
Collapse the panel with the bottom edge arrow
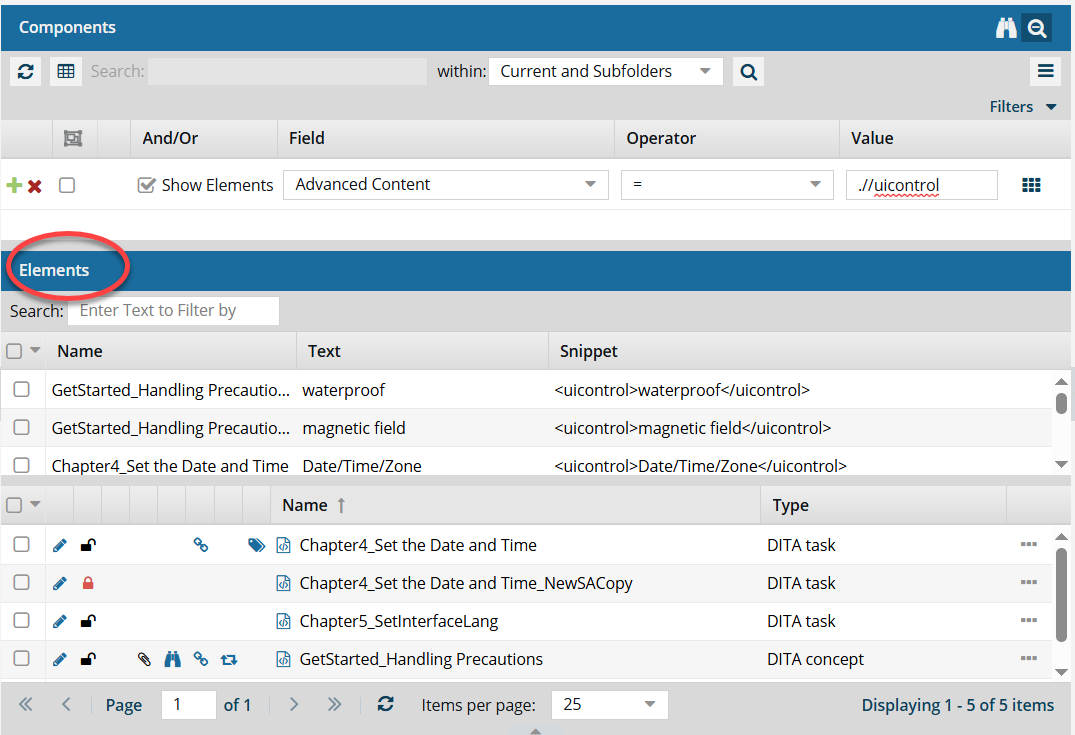coord(536,731)
